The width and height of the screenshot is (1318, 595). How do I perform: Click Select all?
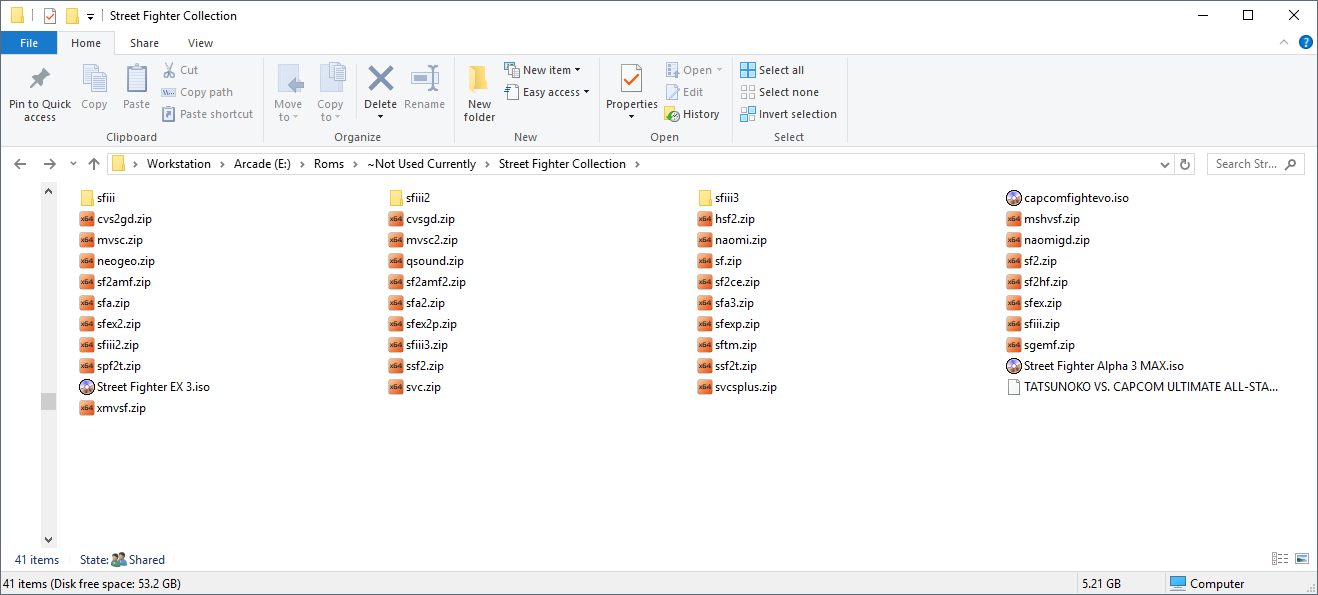772,70
